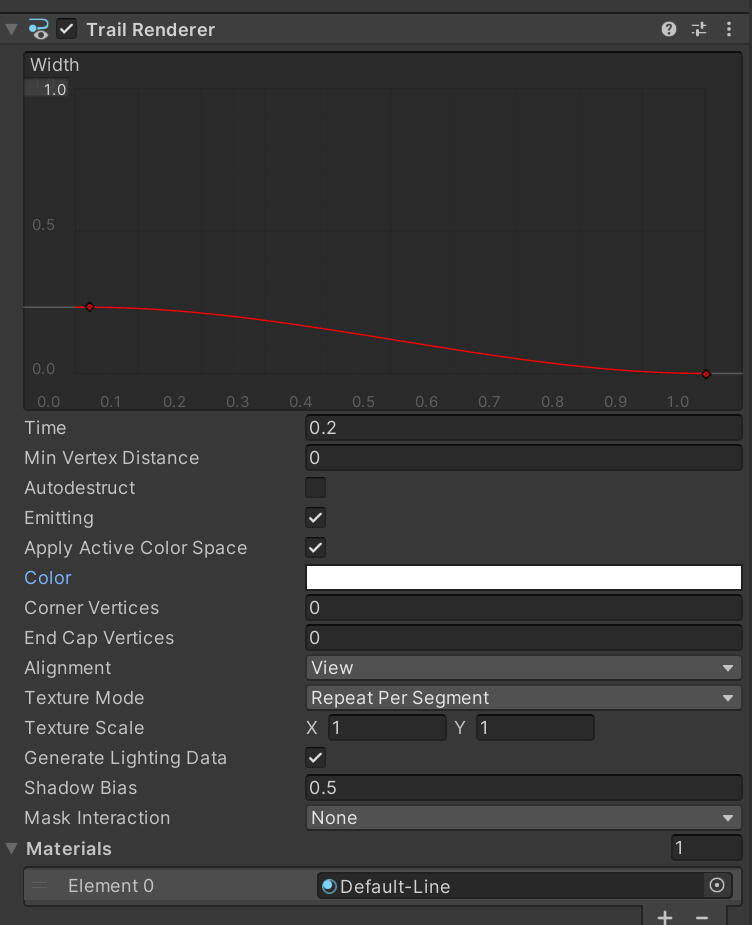This screenshot has height=925, width=752.
Task: Open the Mask Interaction dropdown
Action: [523, 818]
